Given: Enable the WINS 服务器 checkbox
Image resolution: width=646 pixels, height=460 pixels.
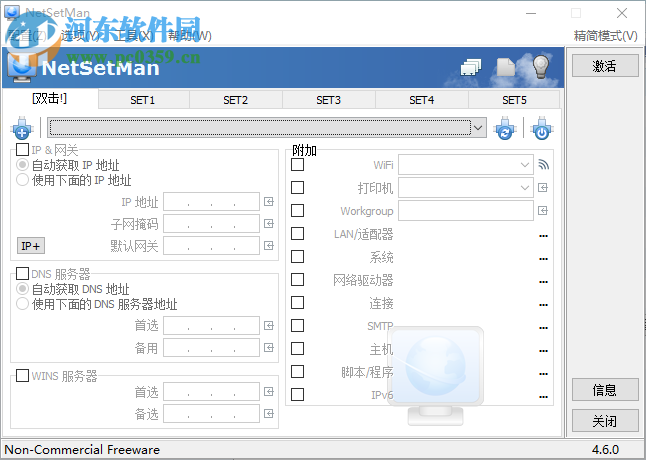Looking at the screenshot, I should click(x=22, y=375).
